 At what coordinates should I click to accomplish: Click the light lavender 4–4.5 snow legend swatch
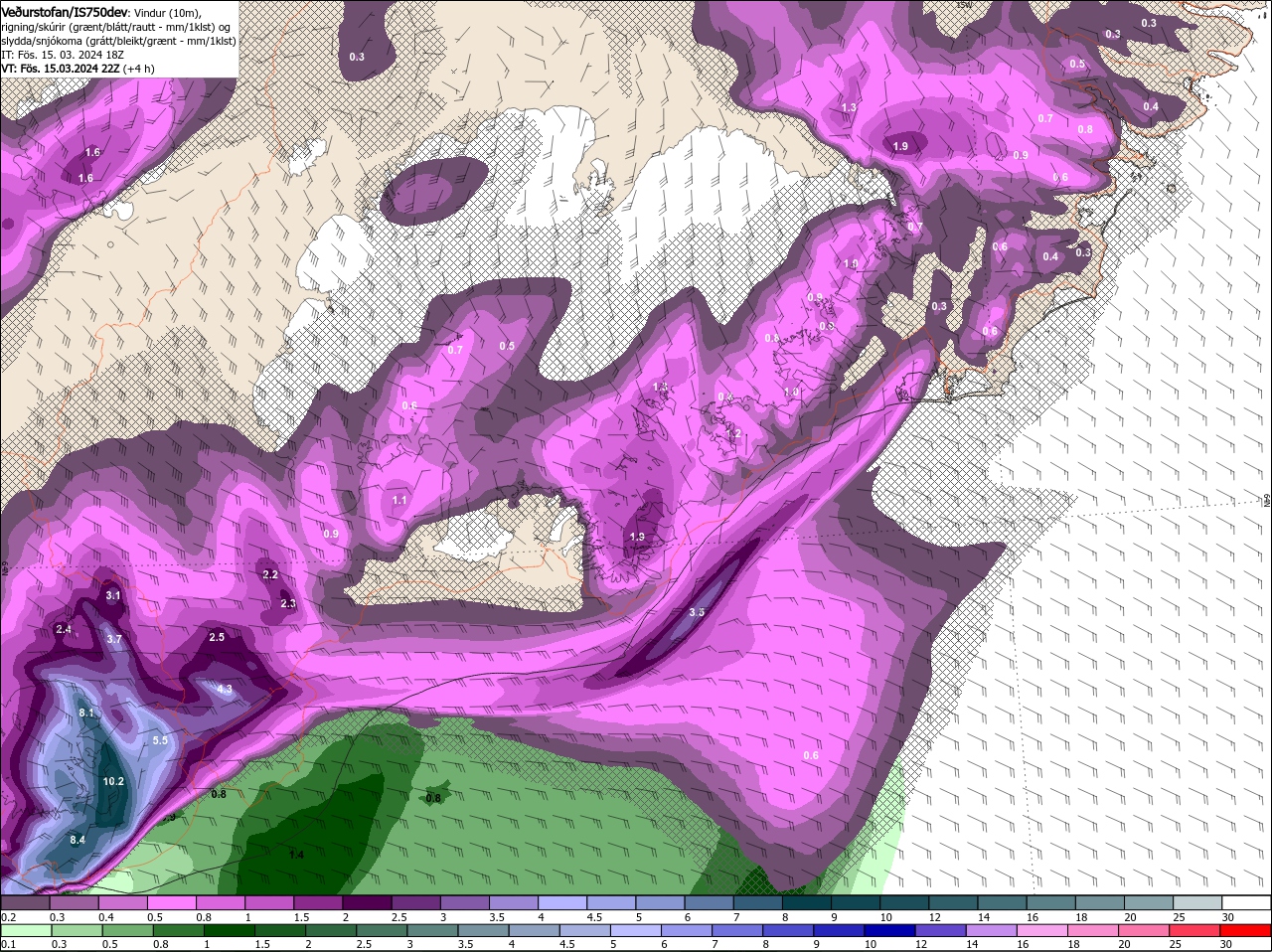[x=560, y=902]
